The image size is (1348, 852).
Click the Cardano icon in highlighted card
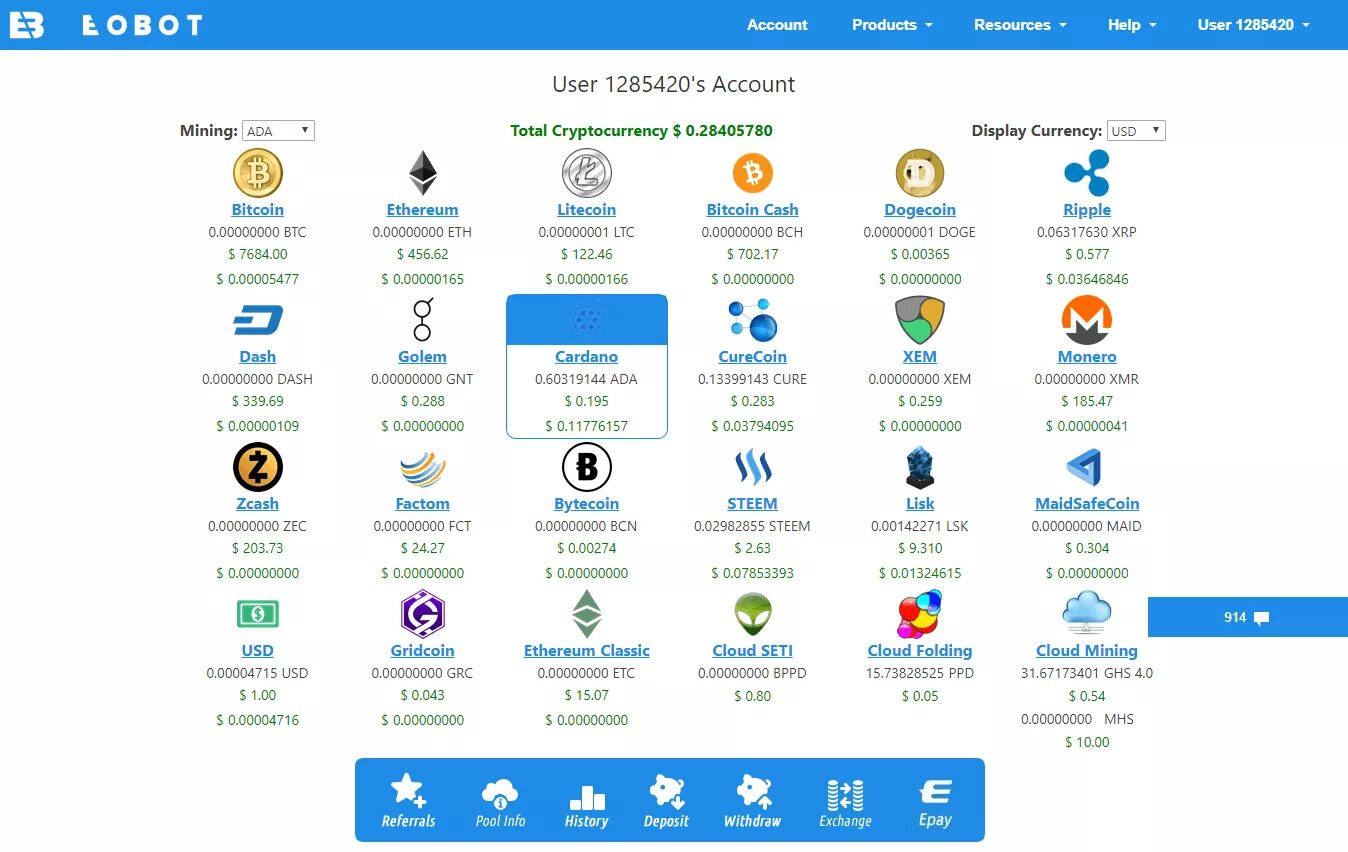click(x=587, y=320)
